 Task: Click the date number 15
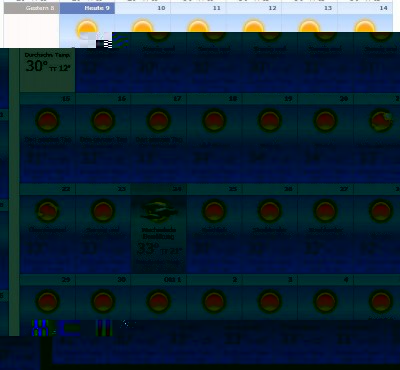click(66, 99)
